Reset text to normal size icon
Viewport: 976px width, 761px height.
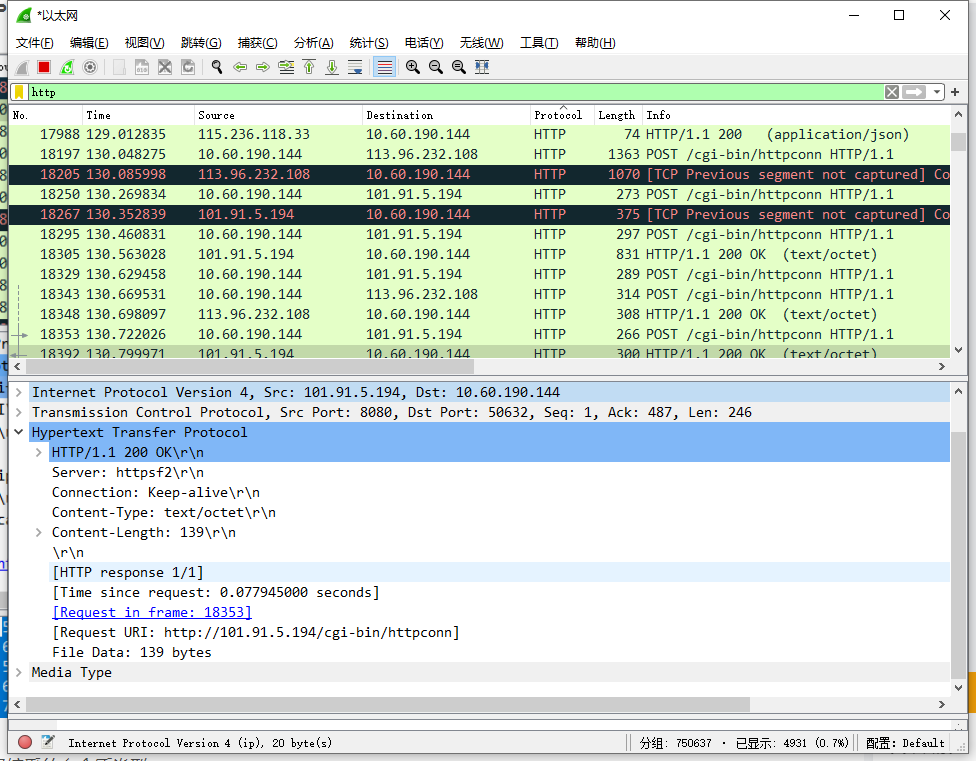pyautogui.click(x=459, y=67)
